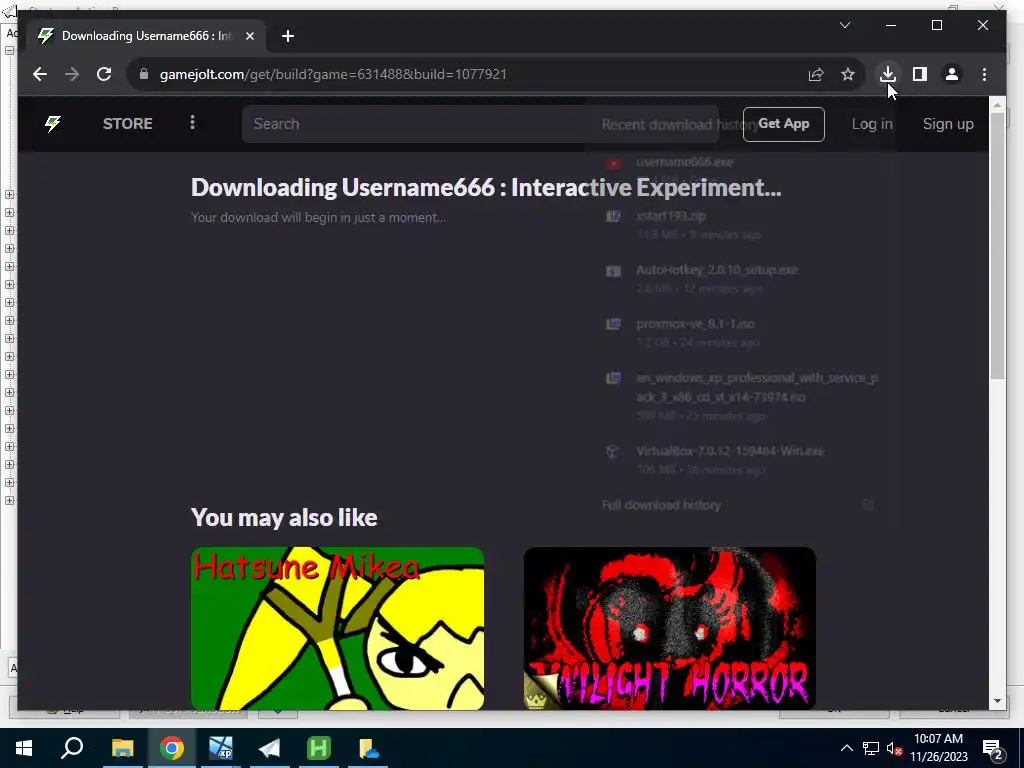The height and width of the screenshot is (768, 1024).
Task: Open the clock showing 10:07 AM
Action: 938,748
